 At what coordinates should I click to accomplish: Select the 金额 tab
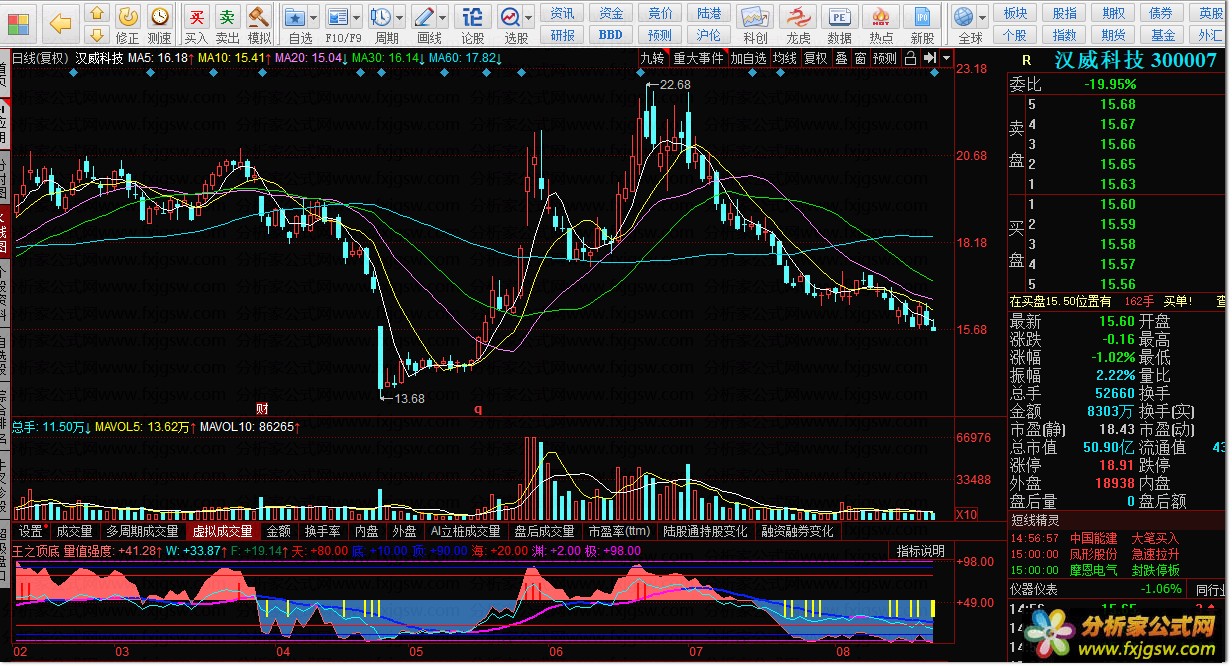[x=278, y=531]
